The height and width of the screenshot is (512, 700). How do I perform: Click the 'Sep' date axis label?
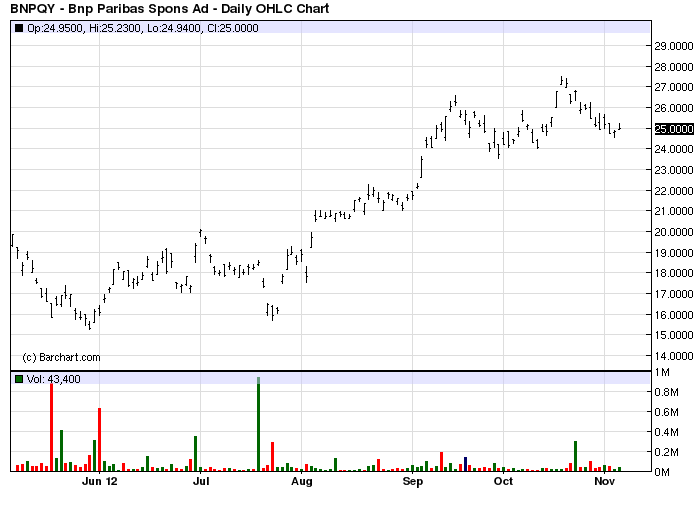412,481
